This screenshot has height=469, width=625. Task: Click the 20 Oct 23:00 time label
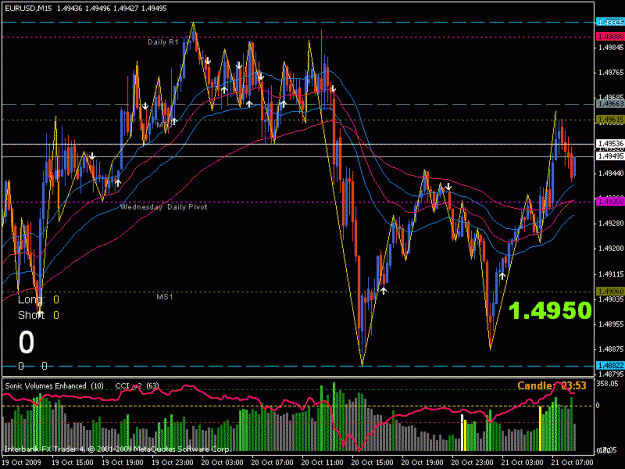coord(472,463)
